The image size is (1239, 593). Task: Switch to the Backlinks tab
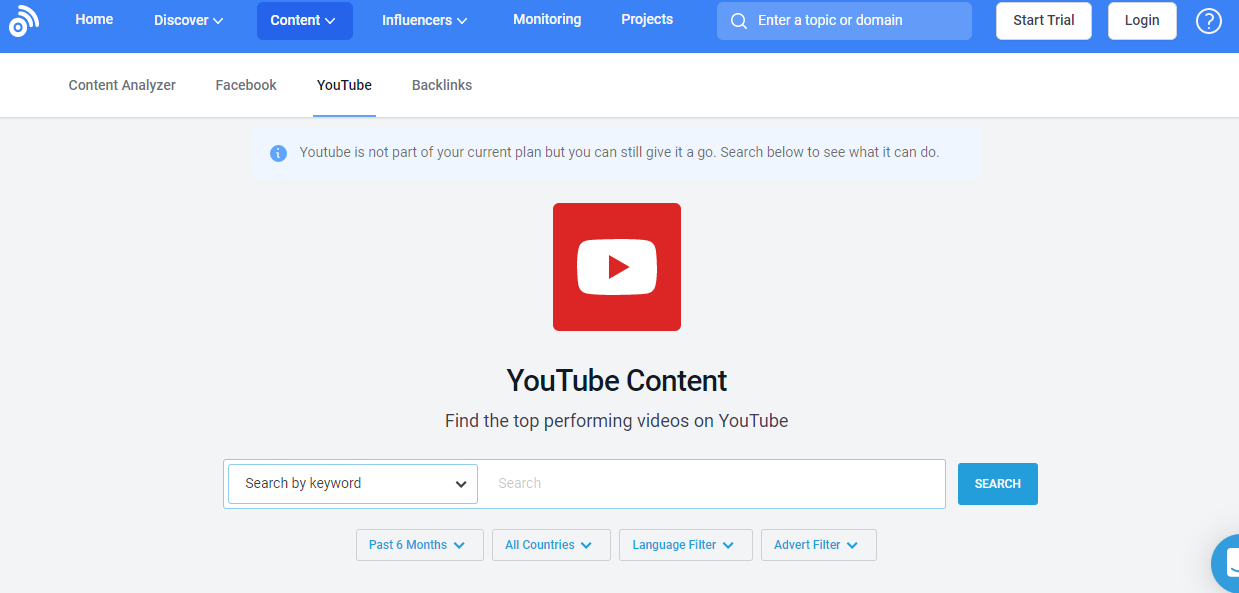pos(442,85)
